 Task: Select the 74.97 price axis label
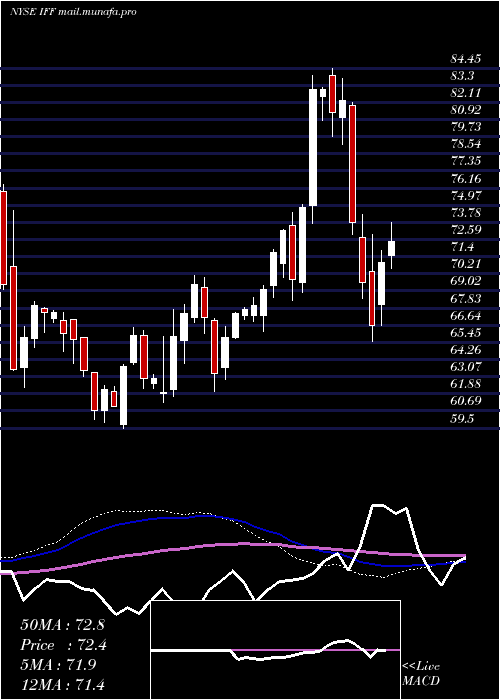click(x=465, y=196)
